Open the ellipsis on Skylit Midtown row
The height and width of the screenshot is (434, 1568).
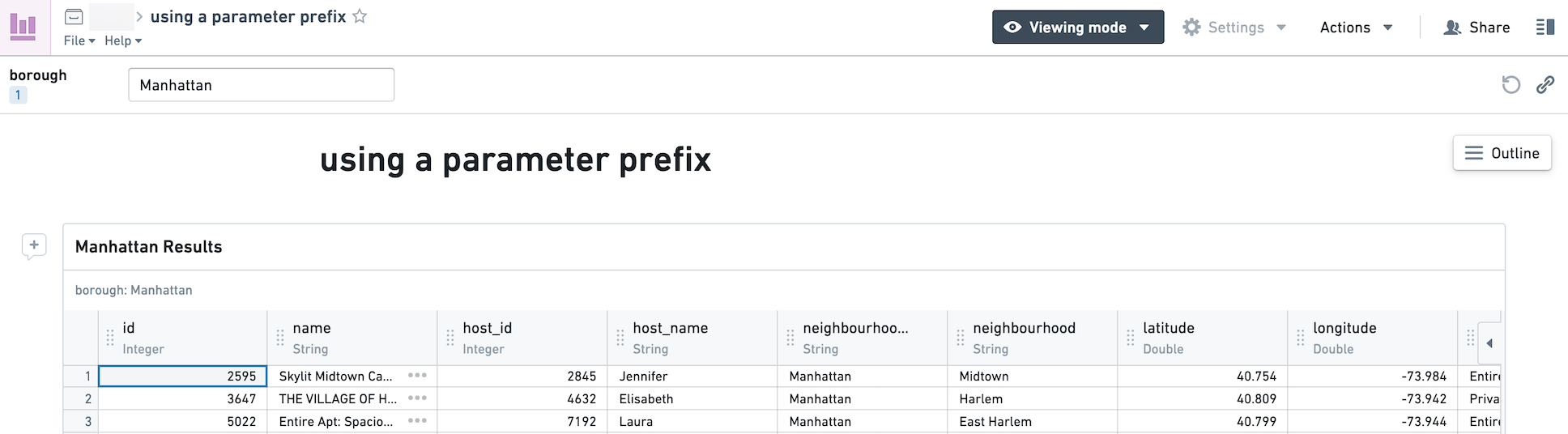click(417, 376)
